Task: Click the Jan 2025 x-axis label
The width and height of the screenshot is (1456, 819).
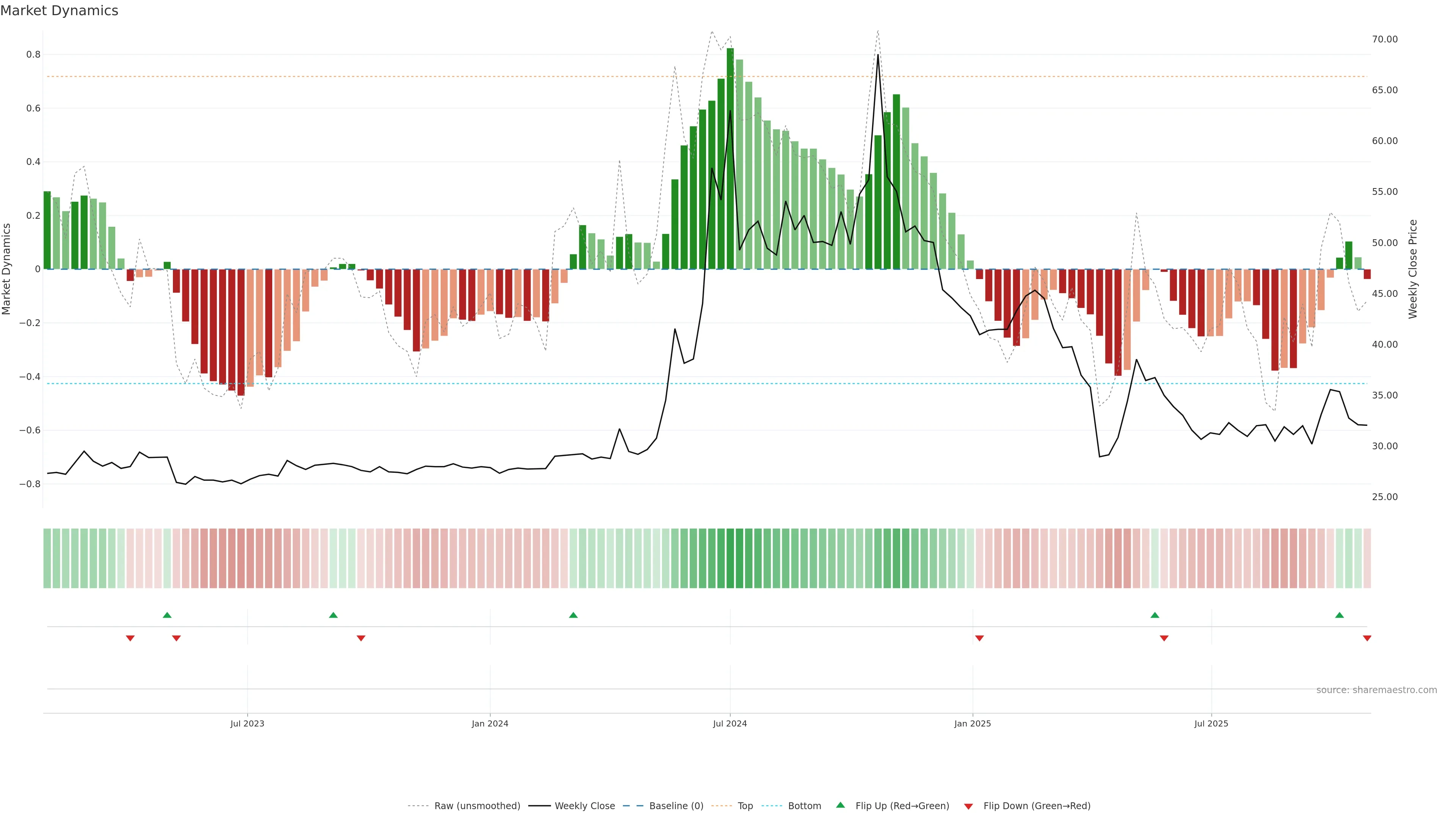Action: [972, 723]
